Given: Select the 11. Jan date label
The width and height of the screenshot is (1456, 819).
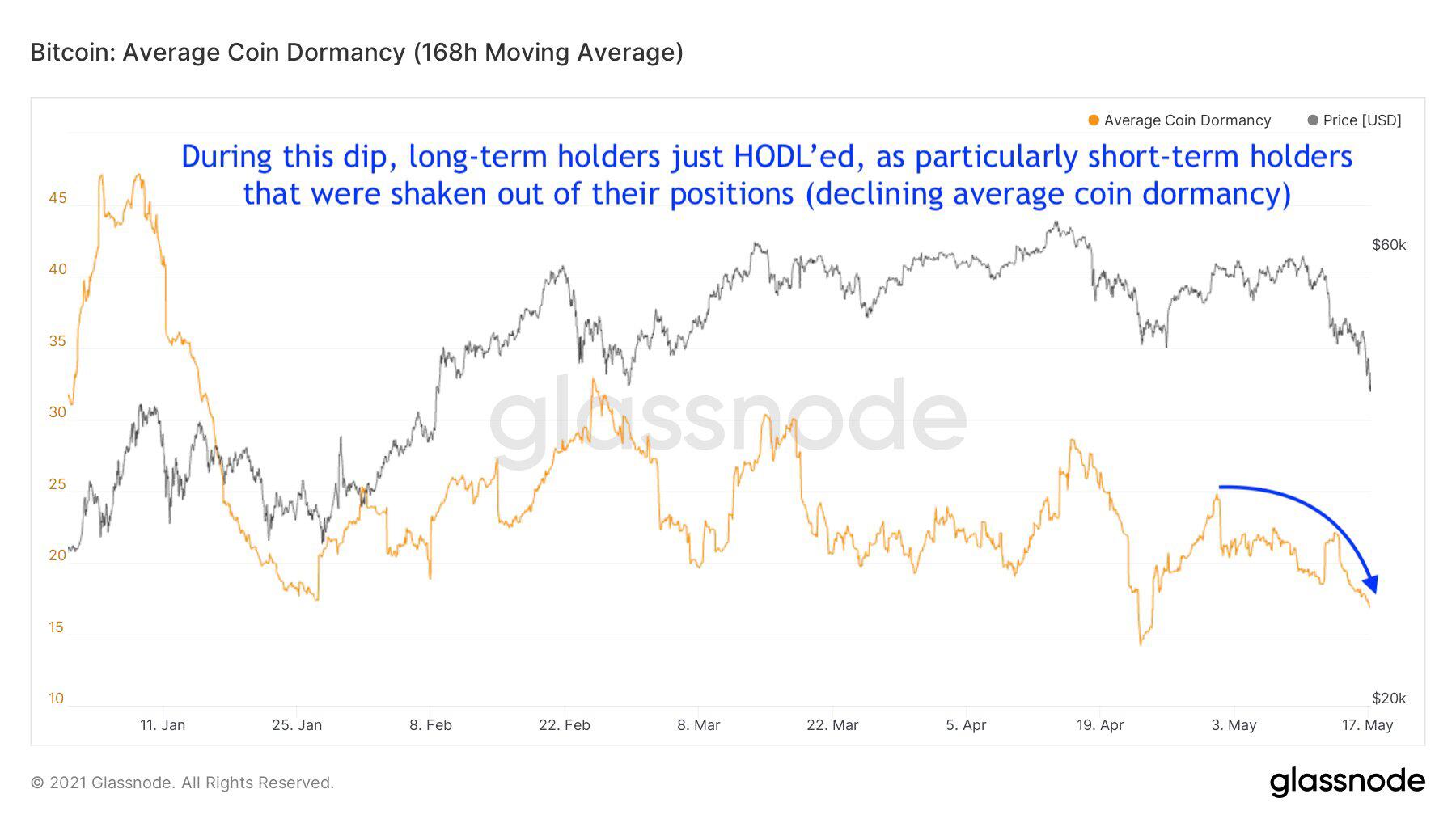Looking at the screenshot, I should 163,725.
